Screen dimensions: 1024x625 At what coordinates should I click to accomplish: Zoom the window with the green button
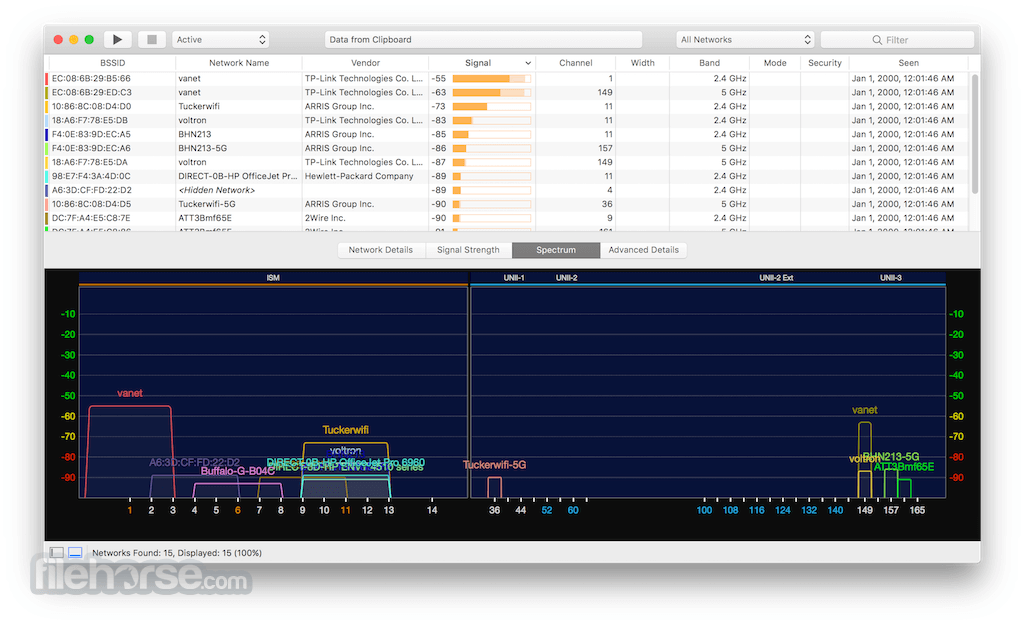[89, 40]
